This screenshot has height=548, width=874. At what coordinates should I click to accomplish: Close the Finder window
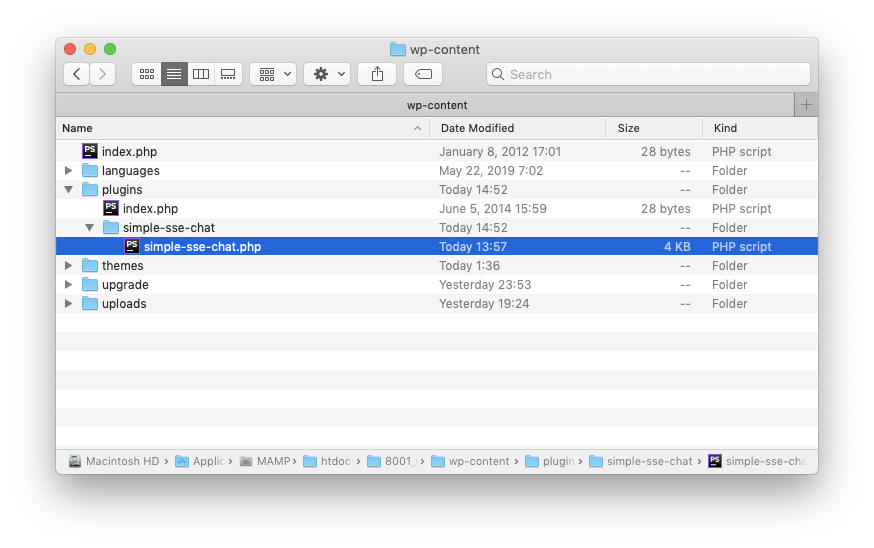[70, 49]
